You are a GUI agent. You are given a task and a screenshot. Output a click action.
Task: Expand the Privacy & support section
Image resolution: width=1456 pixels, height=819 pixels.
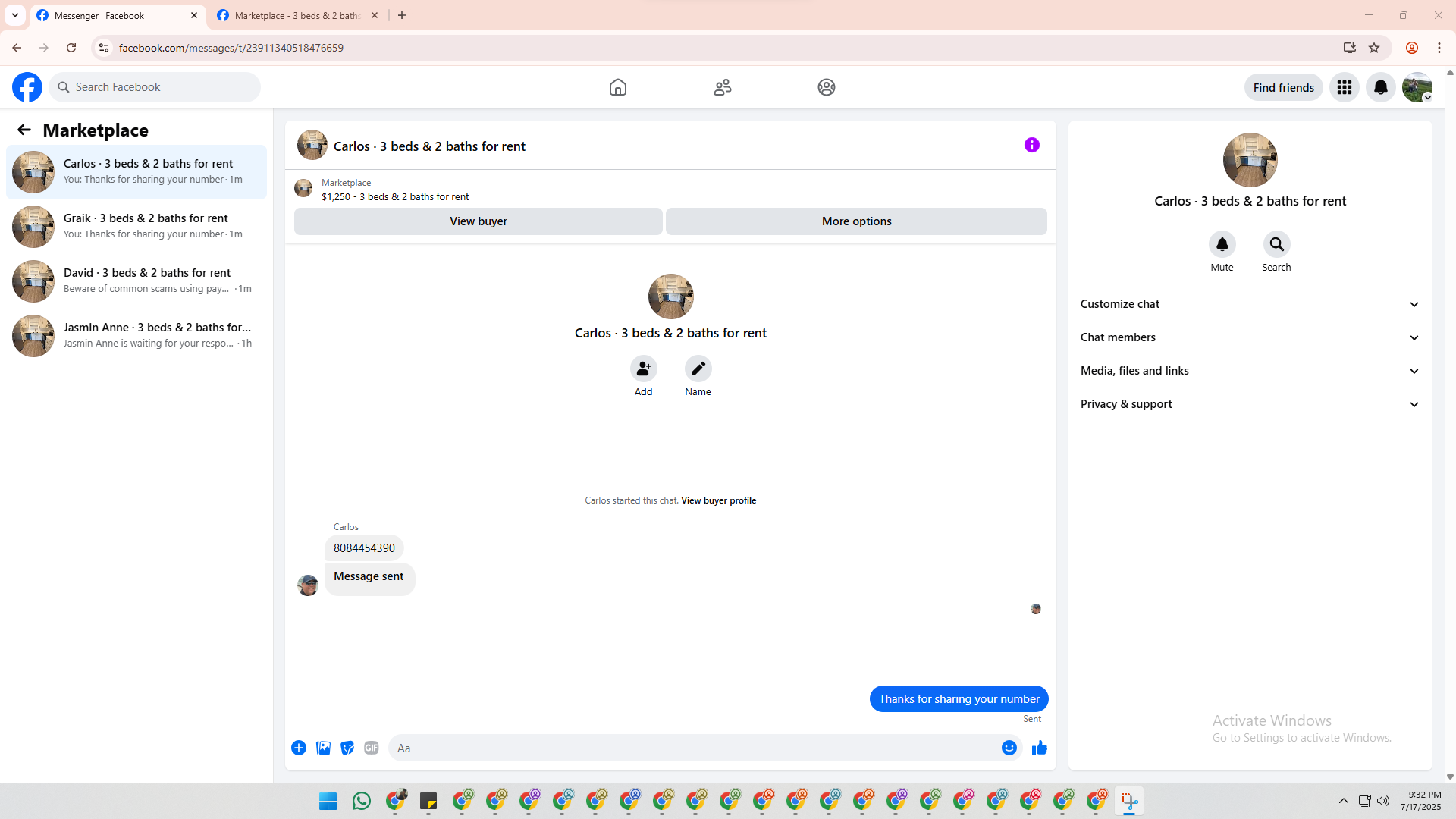point(1250,404)
